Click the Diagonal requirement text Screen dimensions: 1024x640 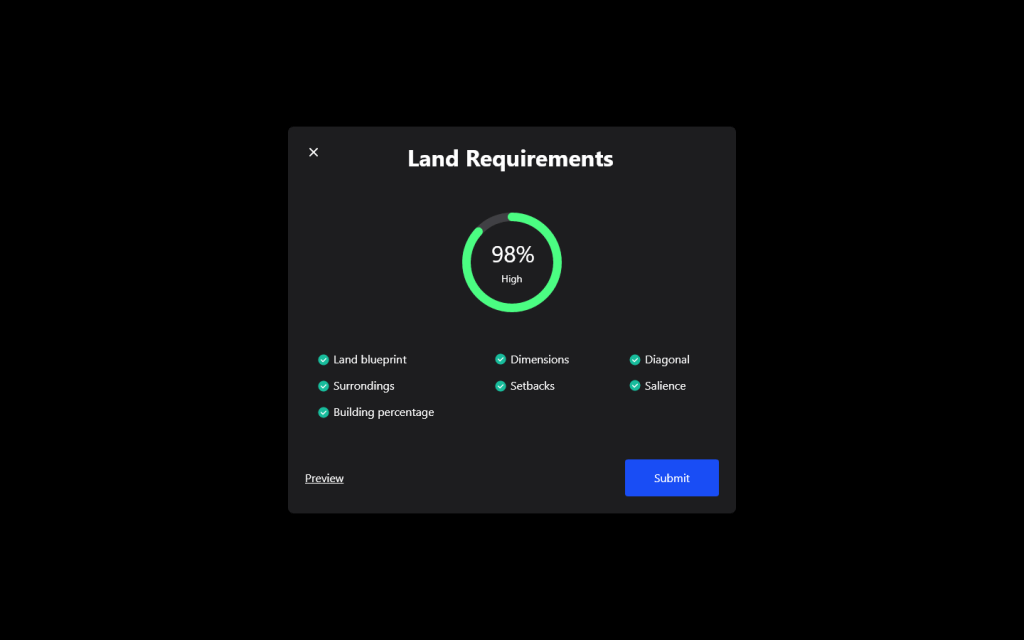667,360
